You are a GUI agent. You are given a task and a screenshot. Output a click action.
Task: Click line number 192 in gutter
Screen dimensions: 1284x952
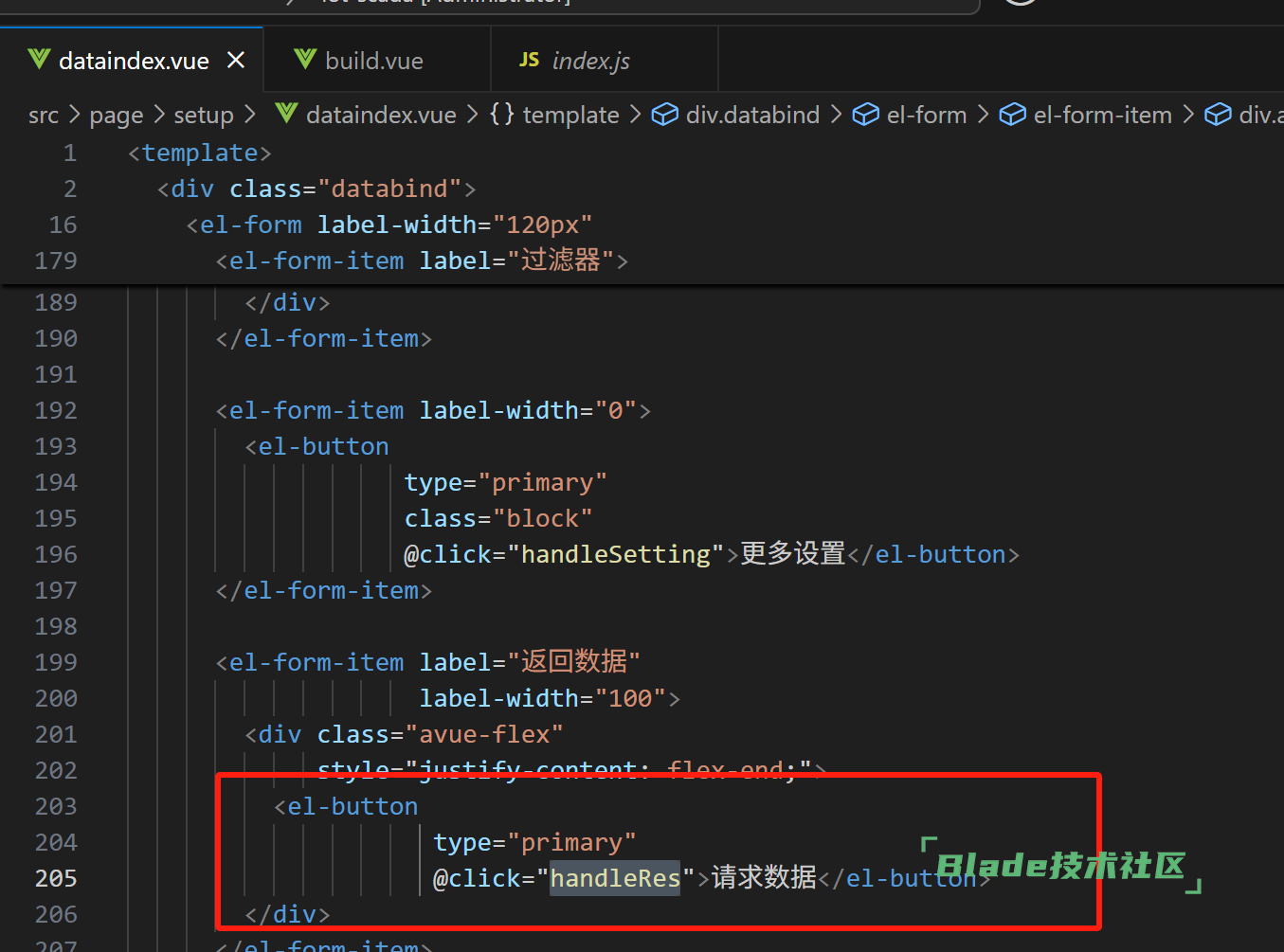56,410
